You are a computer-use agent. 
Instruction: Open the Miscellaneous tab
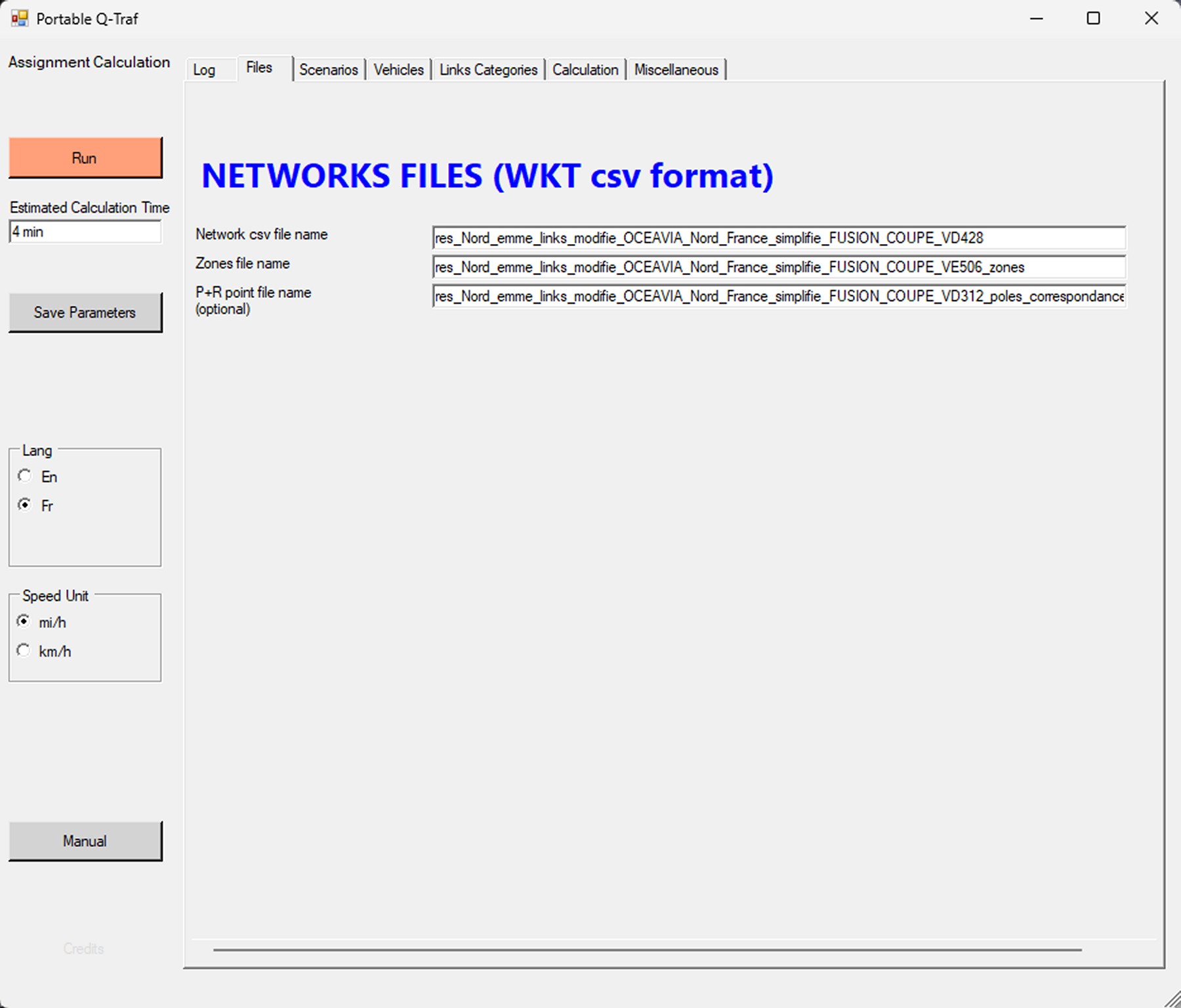click(676, 70)
